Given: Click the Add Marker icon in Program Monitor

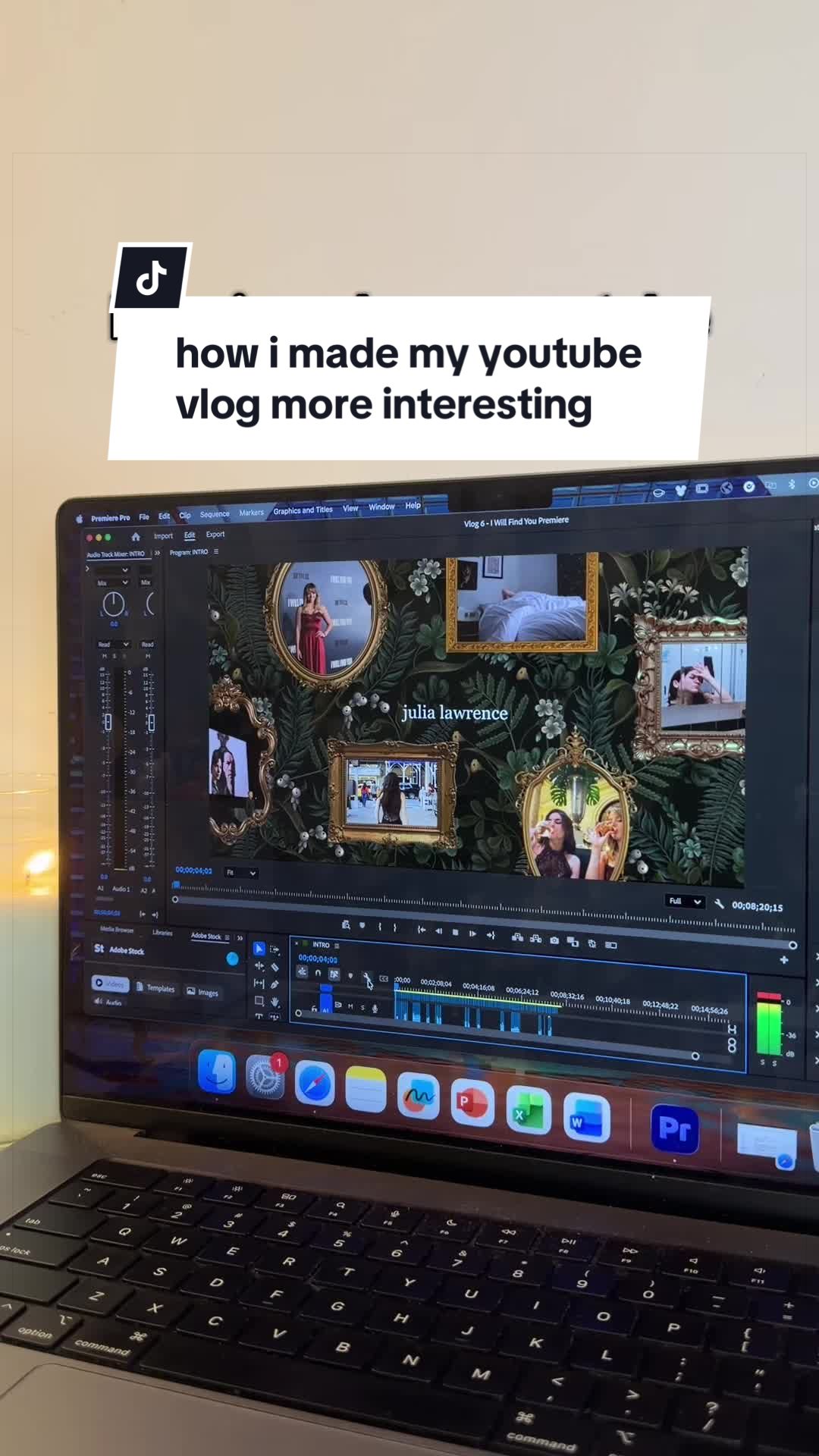Looking at the screenshot, I should tap(362, 925).
